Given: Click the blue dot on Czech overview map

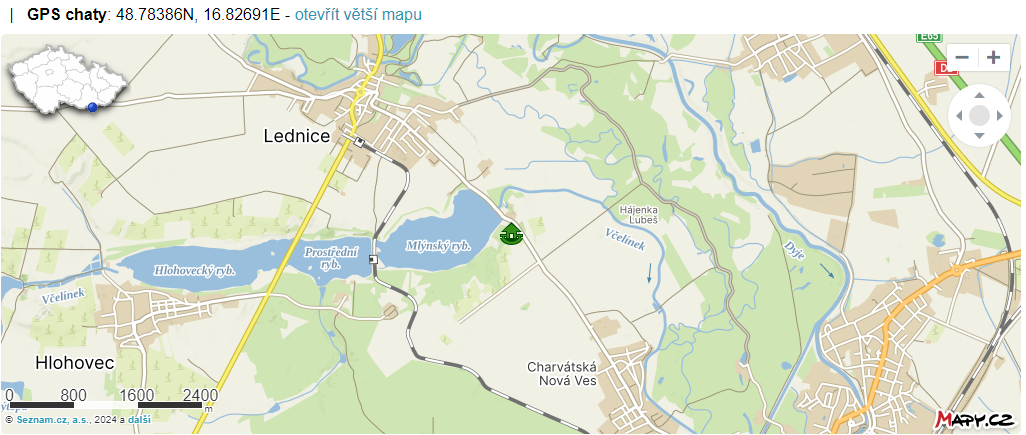Looking at the screenshot, I should click(x=92, y=107).
